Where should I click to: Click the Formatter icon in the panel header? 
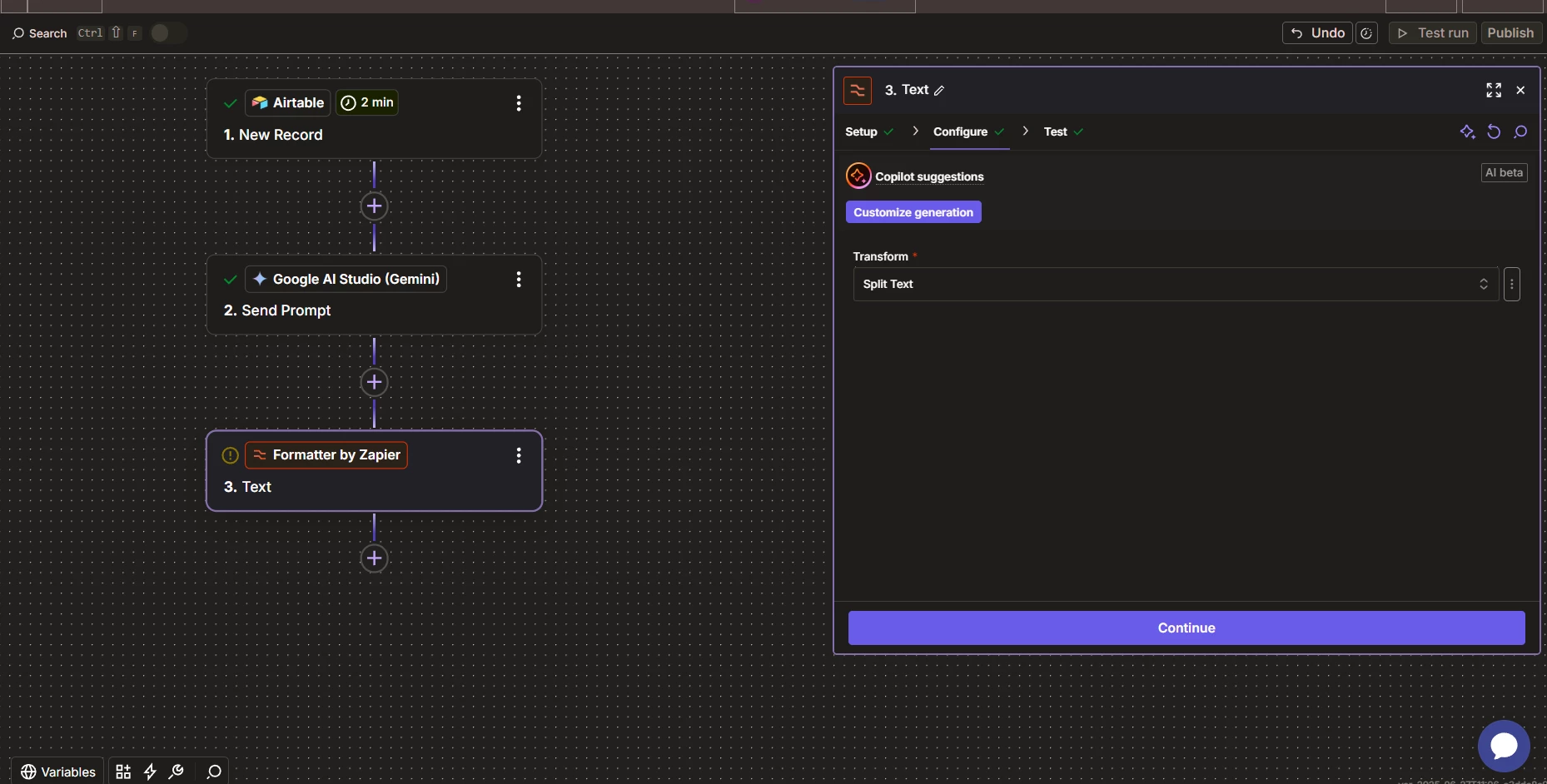point(858,90)
